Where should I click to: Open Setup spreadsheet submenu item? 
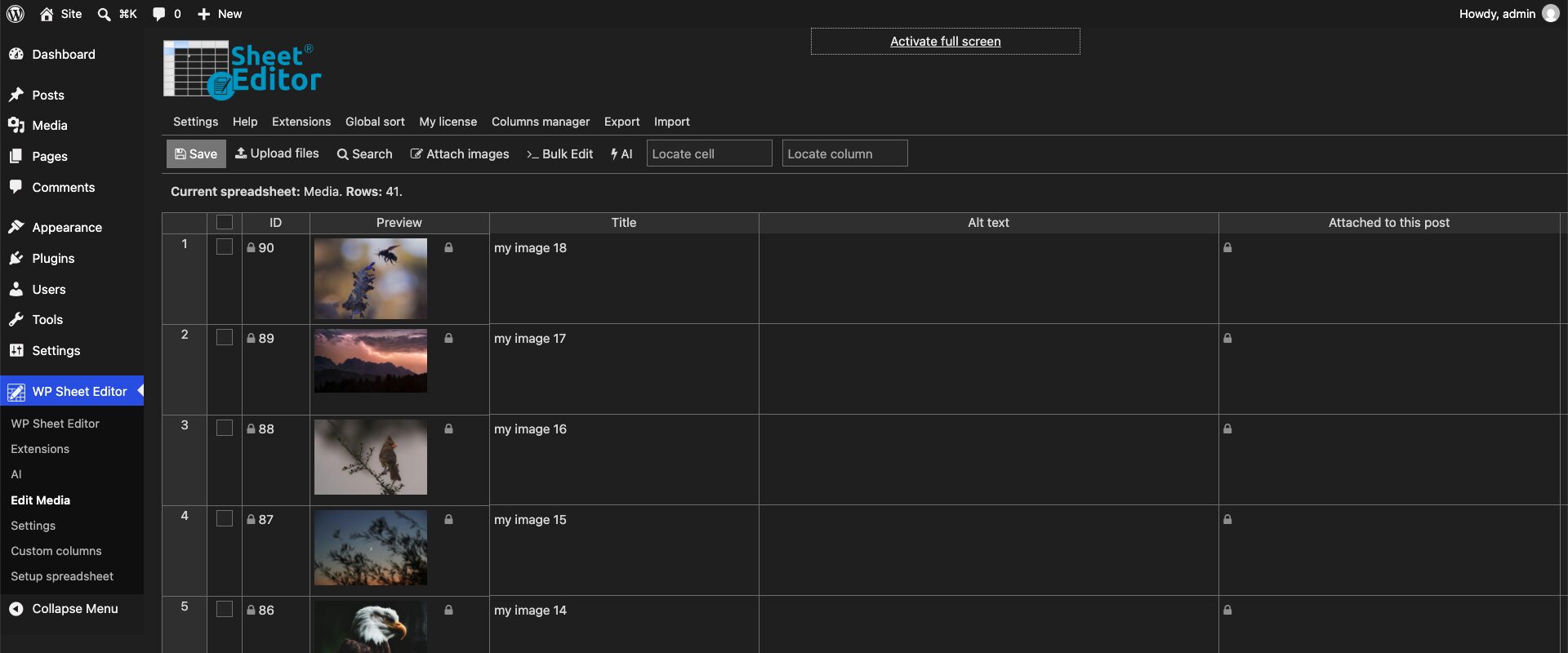pyautogui.click(x=62, y=576)
